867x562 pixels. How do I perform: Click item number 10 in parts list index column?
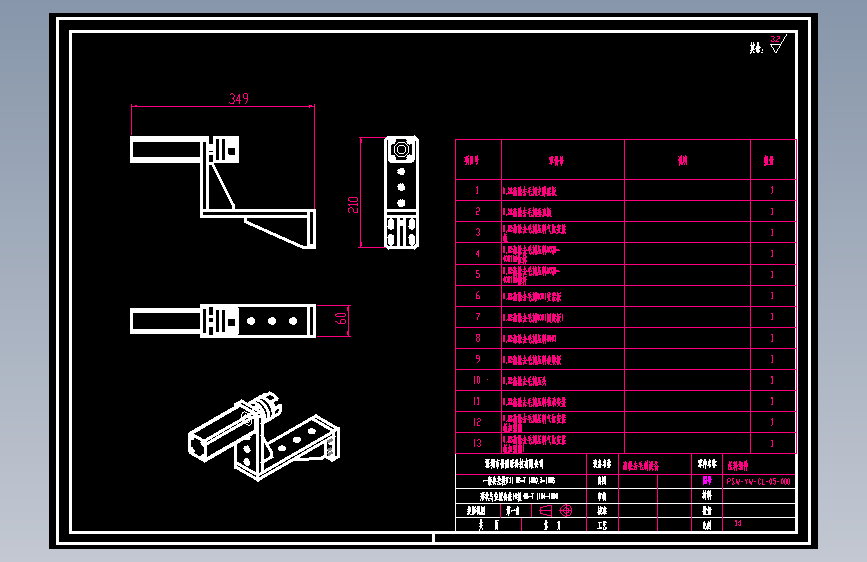477,380
